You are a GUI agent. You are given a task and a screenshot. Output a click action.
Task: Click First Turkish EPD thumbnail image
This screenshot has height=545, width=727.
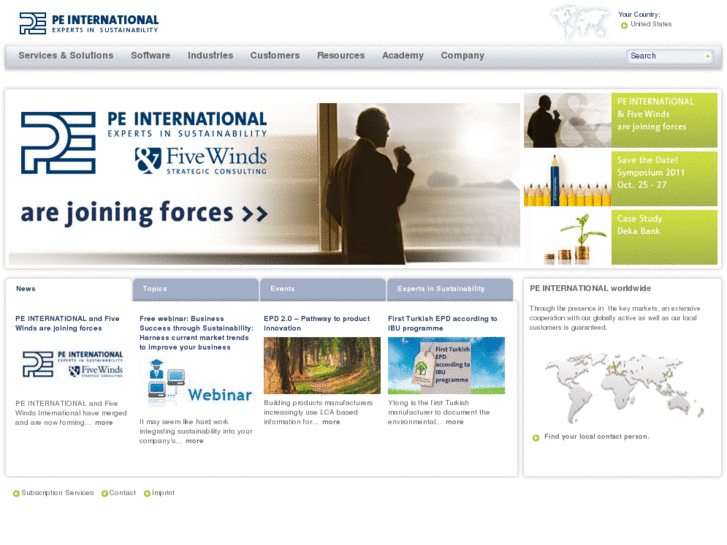446,365
